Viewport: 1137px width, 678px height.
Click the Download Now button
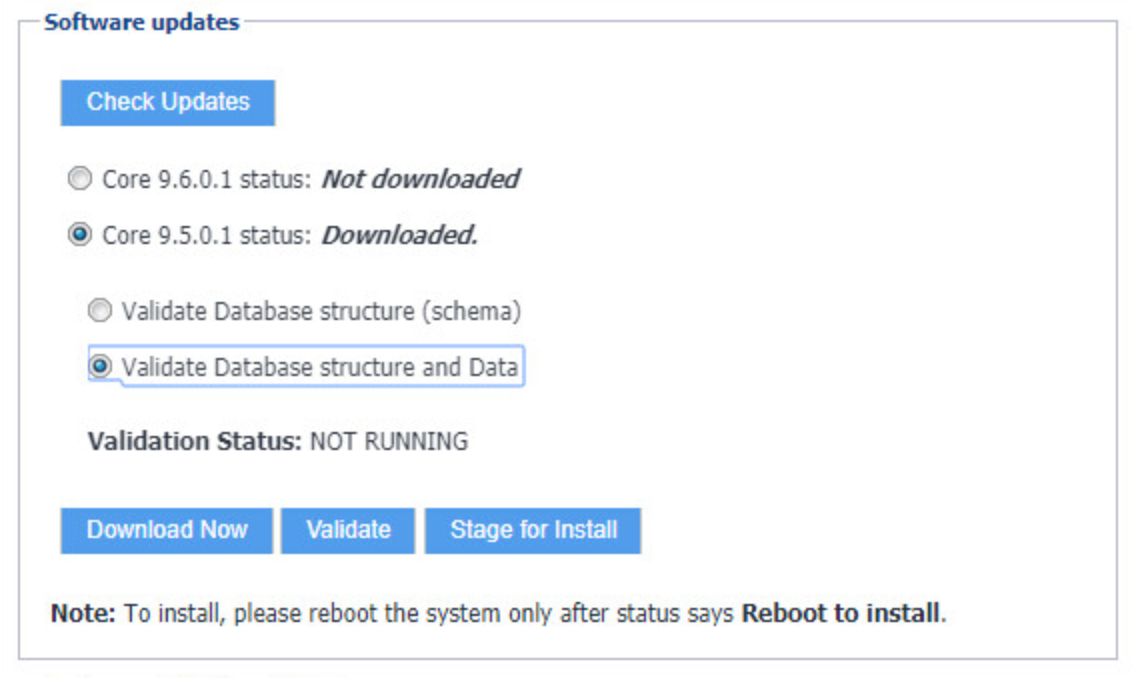click(167, 530)
